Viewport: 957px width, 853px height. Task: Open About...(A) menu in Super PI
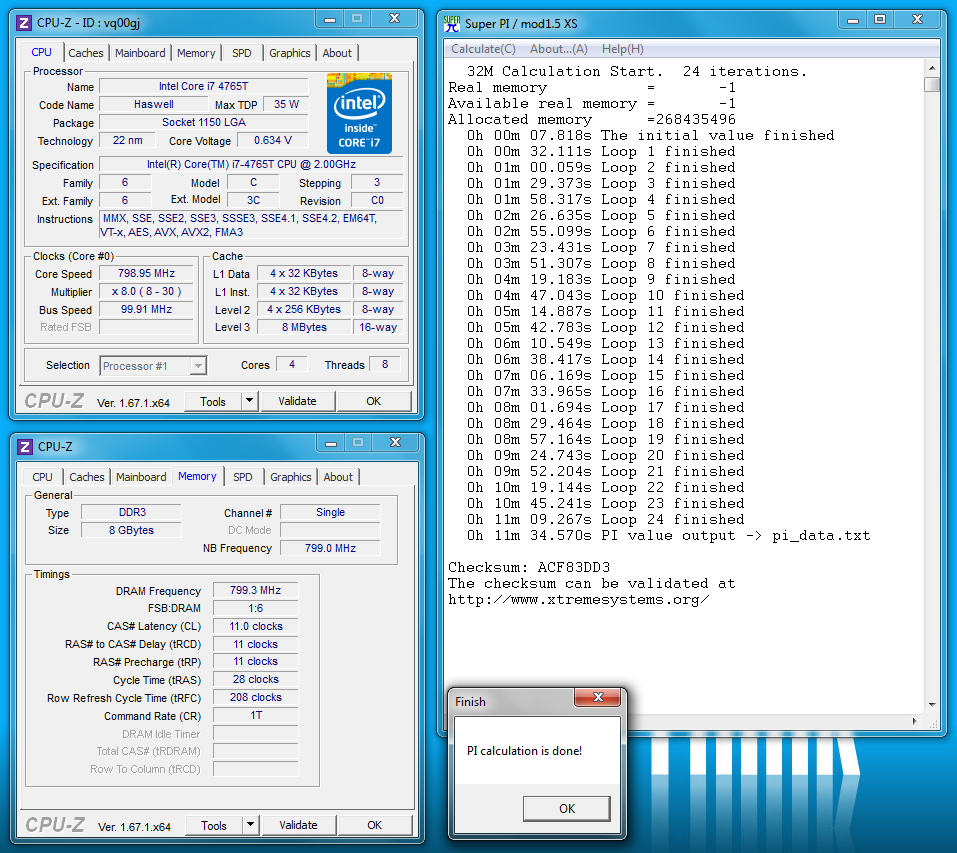tap(558, 49)
